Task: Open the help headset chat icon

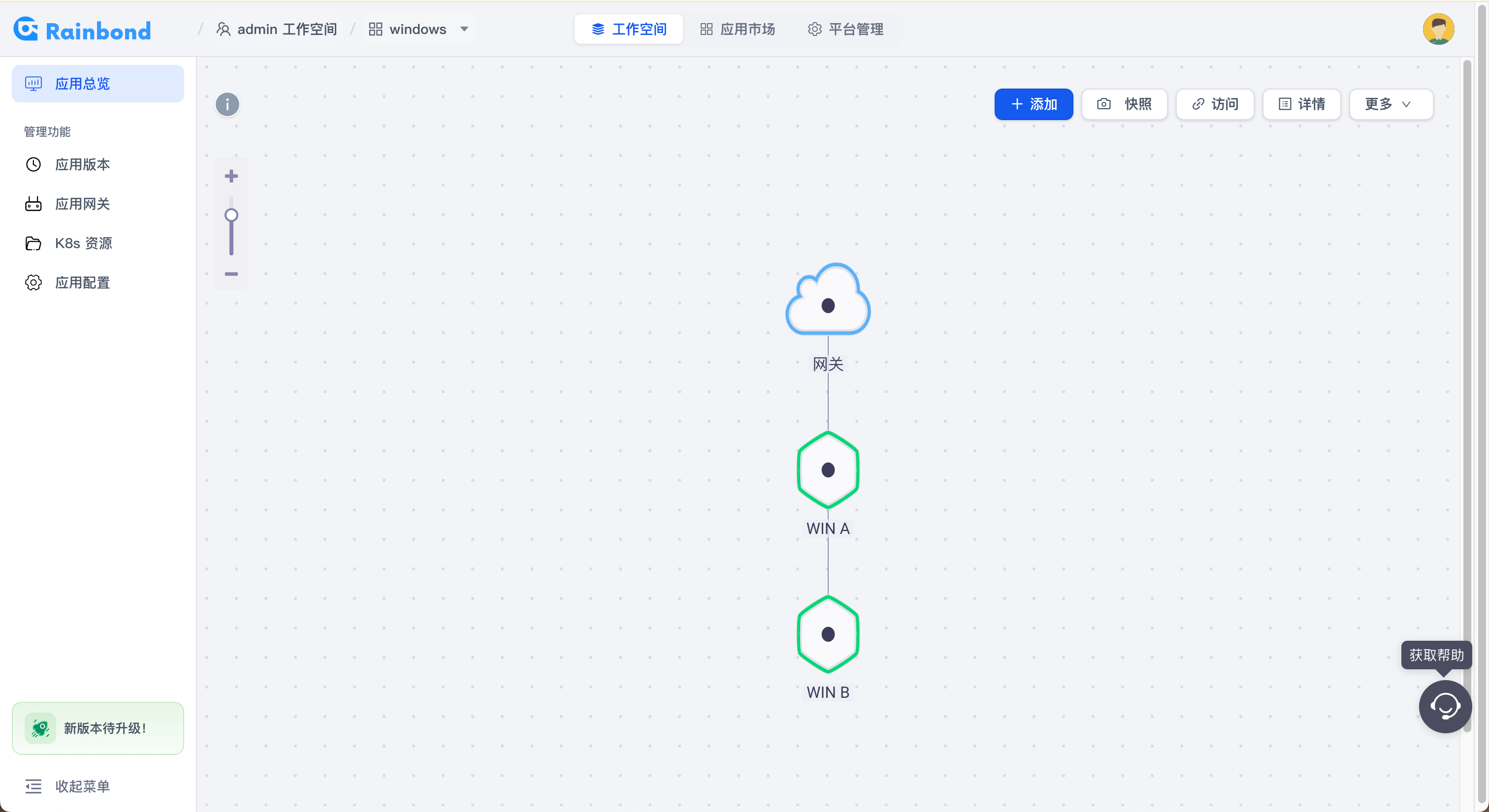Action: (x=1445, y=706)
